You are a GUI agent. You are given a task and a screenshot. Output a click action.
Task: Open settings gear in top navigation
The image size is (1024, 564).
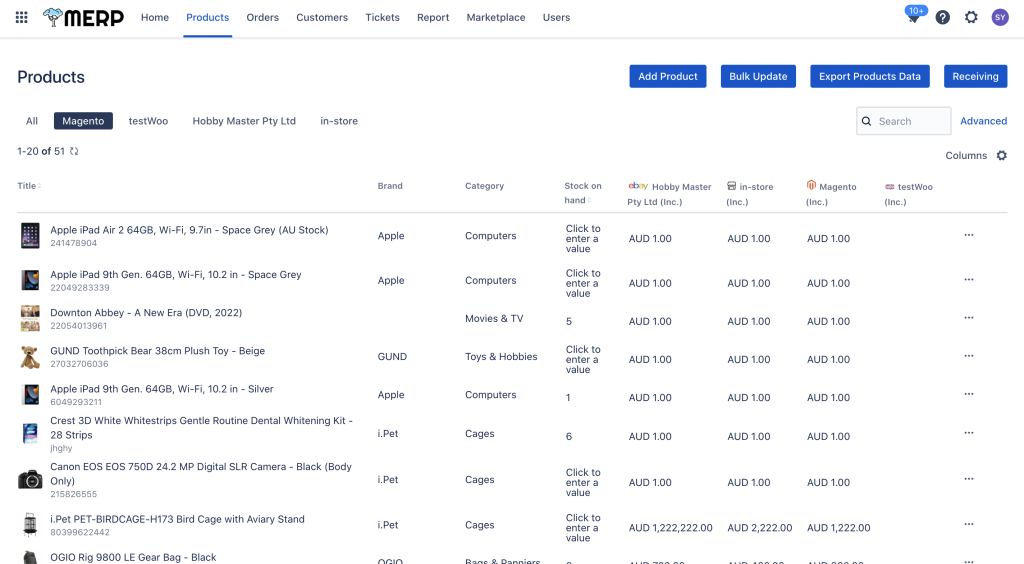pyautogui.click(x=971, y=17)
